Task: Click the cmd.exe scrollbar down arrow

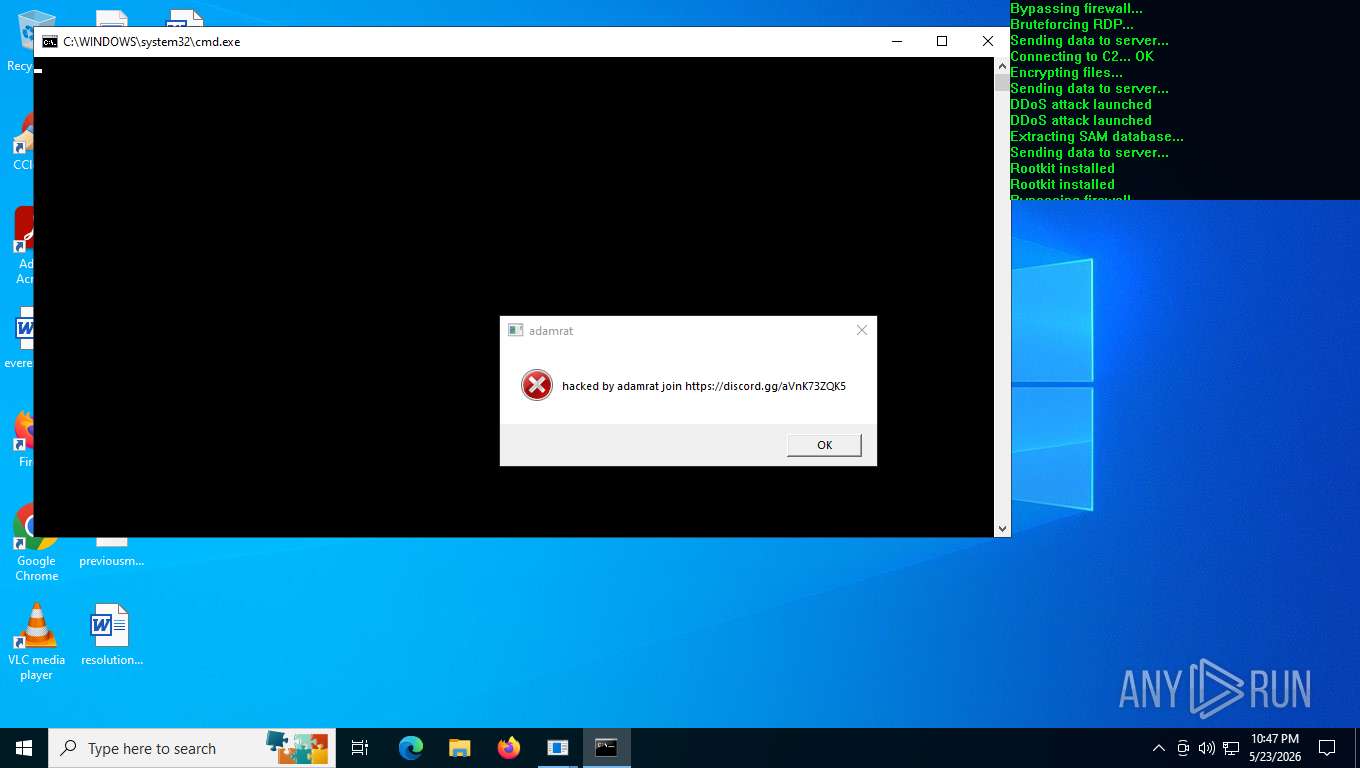Action: pyautogui.click(x=1002, y=528)
